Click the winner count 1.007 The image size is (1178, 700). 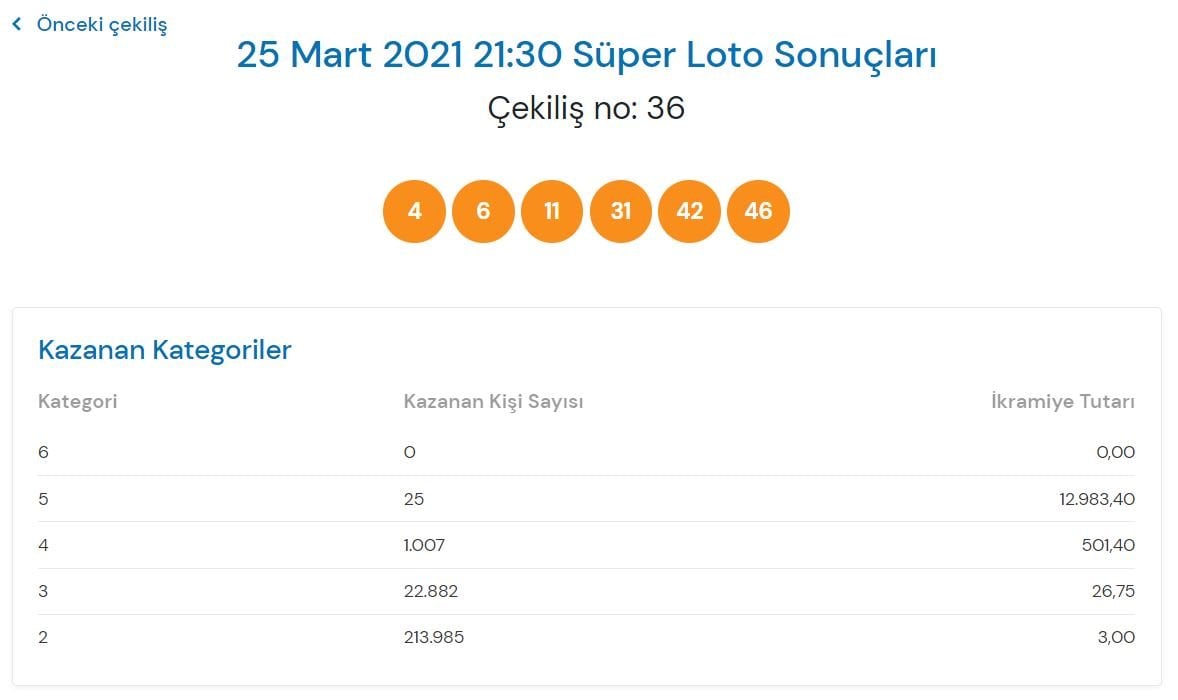(424, 545)
